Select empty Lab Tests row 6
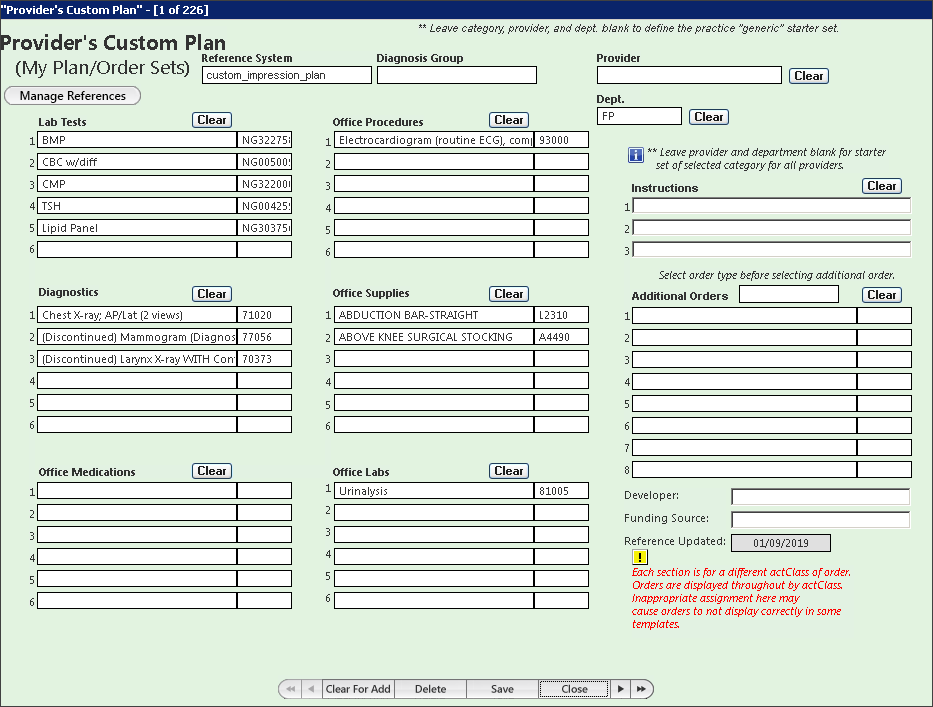933x707 pixels. [137, 249]
